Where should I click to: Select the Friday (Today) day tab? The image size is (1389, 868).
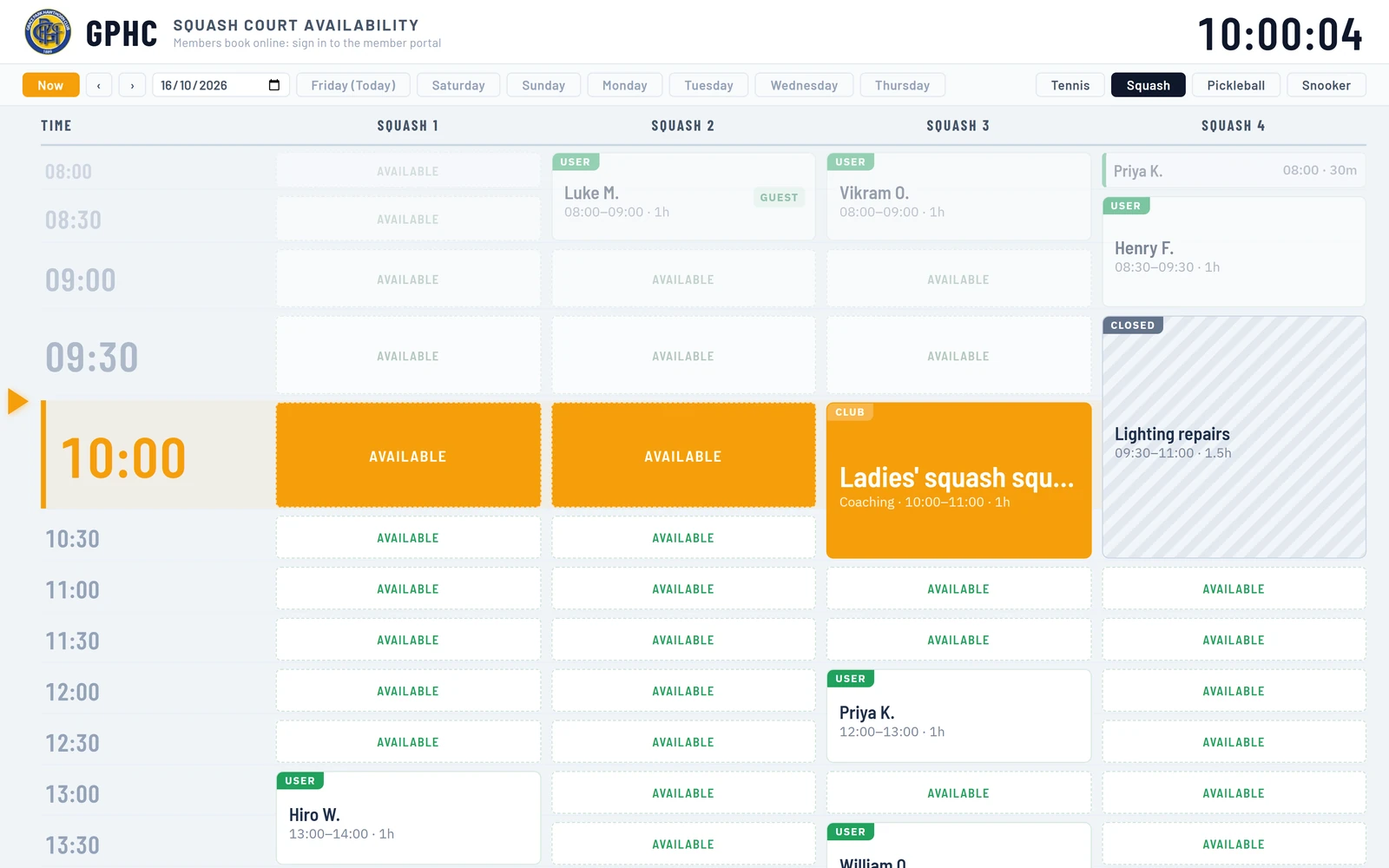353,85
